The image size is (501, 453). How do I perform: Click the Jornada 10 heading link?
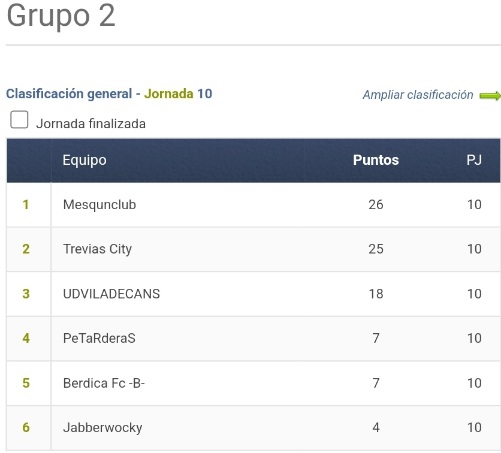(x=178, y=94)
